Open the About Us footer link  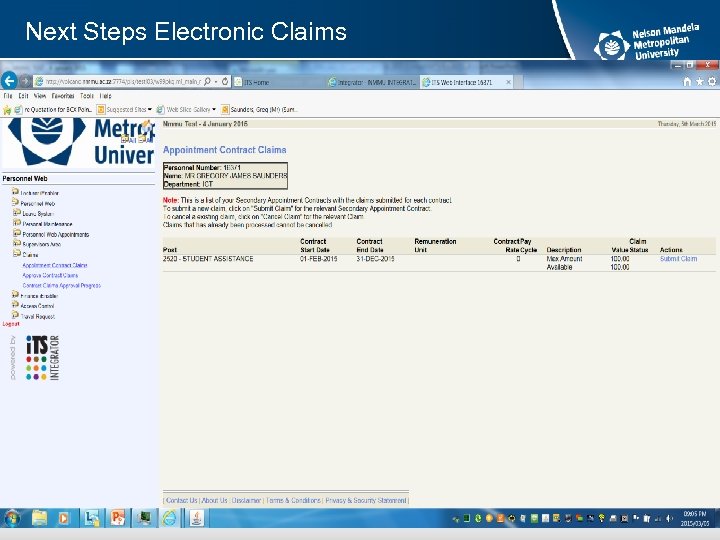pyautogui.click(x=214, y=501)
